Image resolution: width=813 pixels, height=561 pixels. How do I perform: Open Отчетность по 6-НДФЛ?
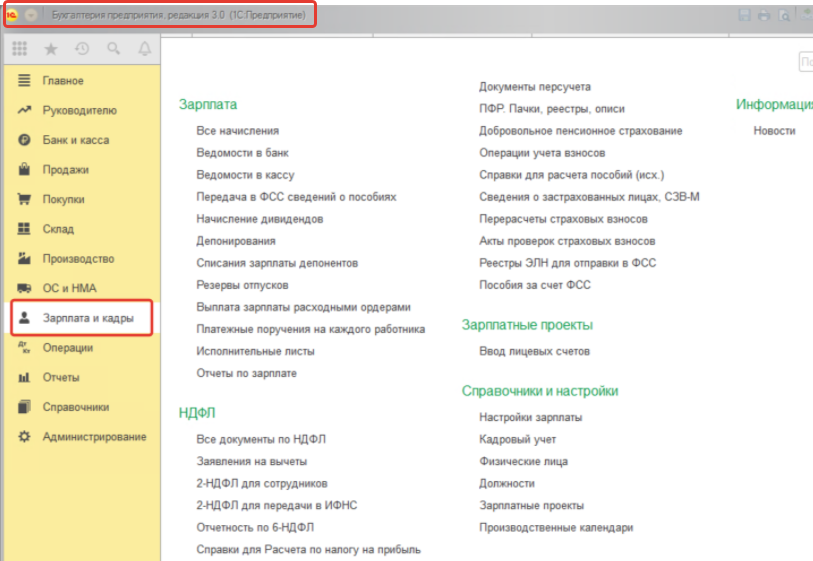point(255,528)
